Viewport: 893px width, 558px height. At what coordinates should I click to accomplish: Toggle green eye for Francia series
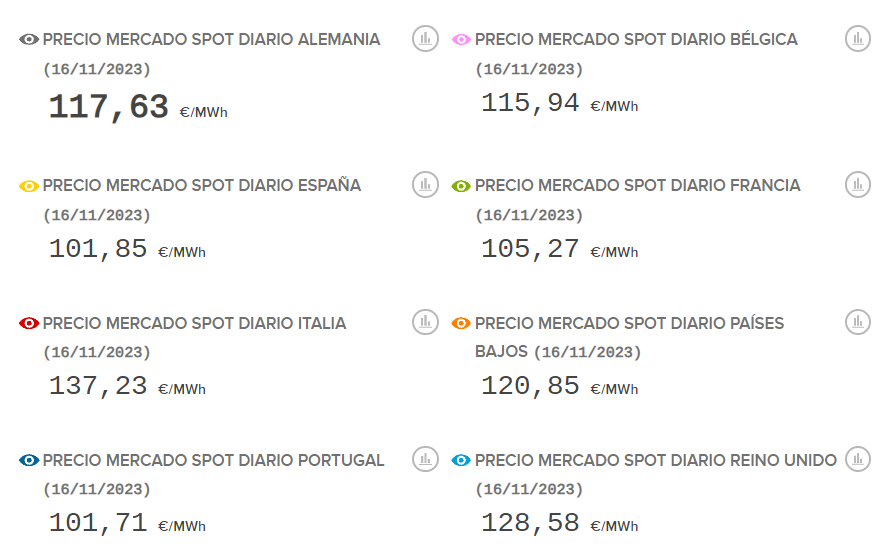click(461, 186)
